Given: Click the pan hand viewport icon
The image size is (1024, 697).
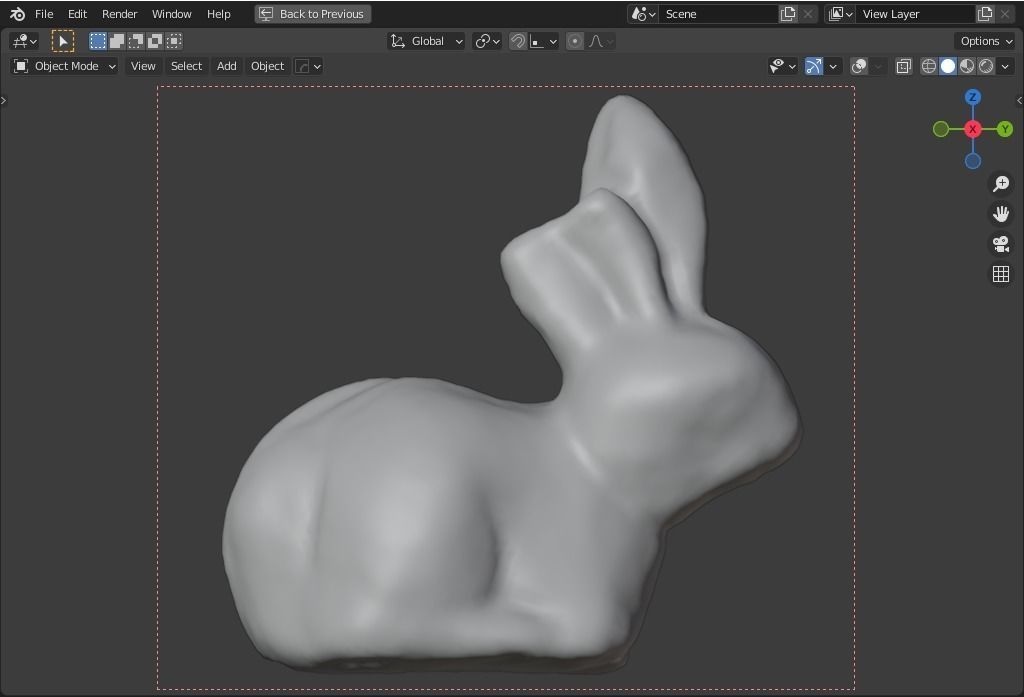Looking at the screenshot, I should point(1000,214).
